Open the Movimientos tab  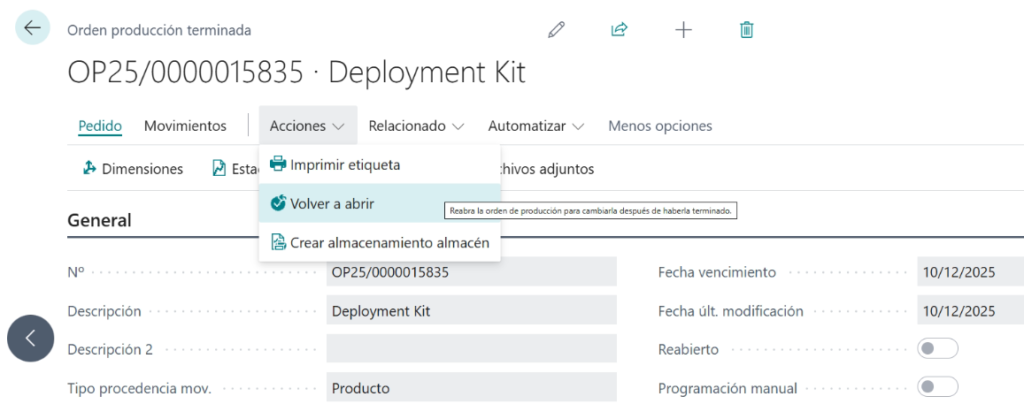[185, 126]
